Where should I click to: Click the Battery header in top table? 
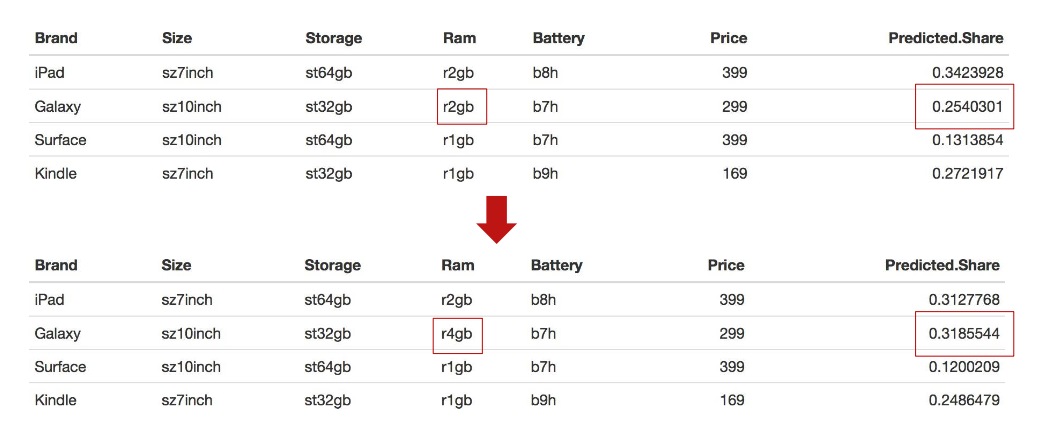click(x=558, y=38)
